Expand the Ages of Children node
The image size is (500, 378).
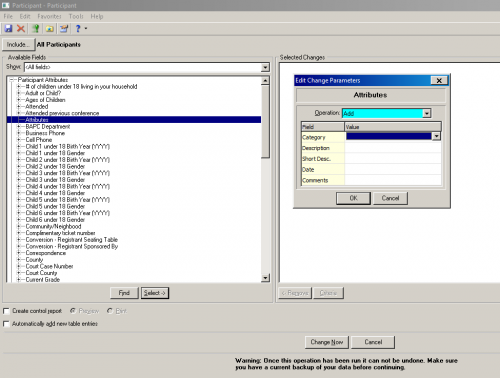pos(19,100)
